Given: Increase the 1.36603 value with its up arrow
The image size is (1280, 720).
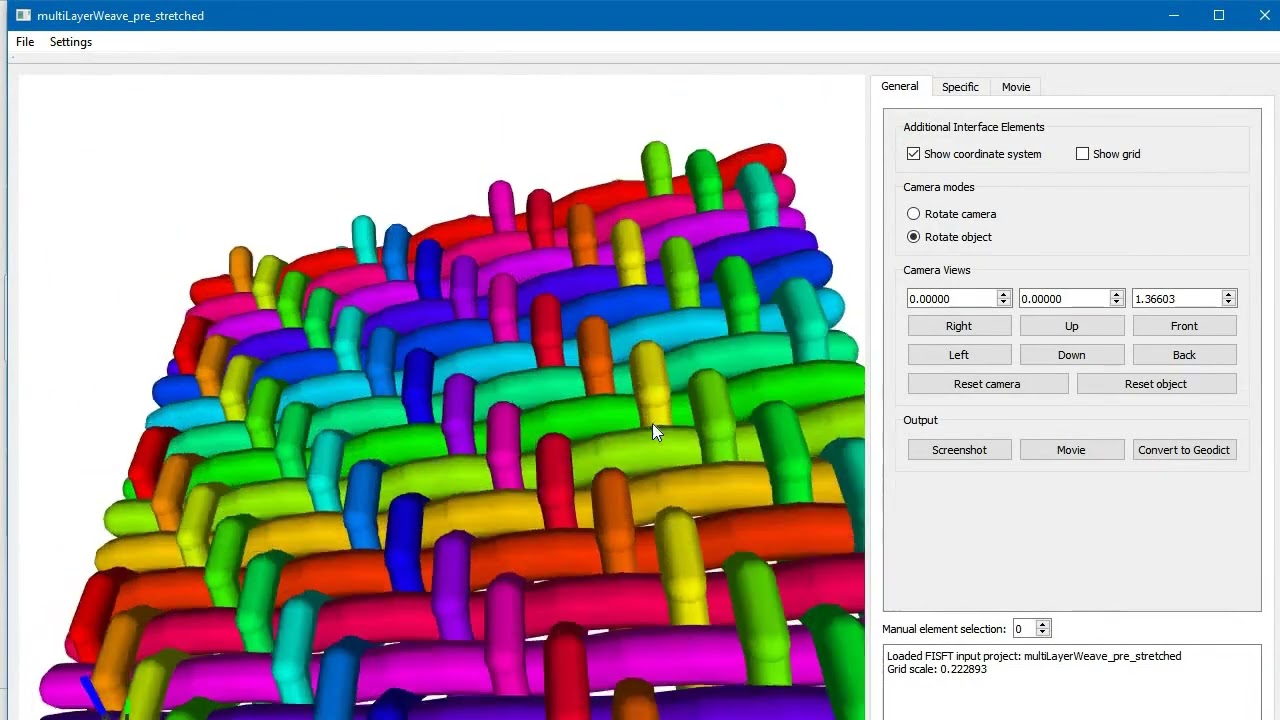Looking at the screenshot, I should coord(1229,294).
